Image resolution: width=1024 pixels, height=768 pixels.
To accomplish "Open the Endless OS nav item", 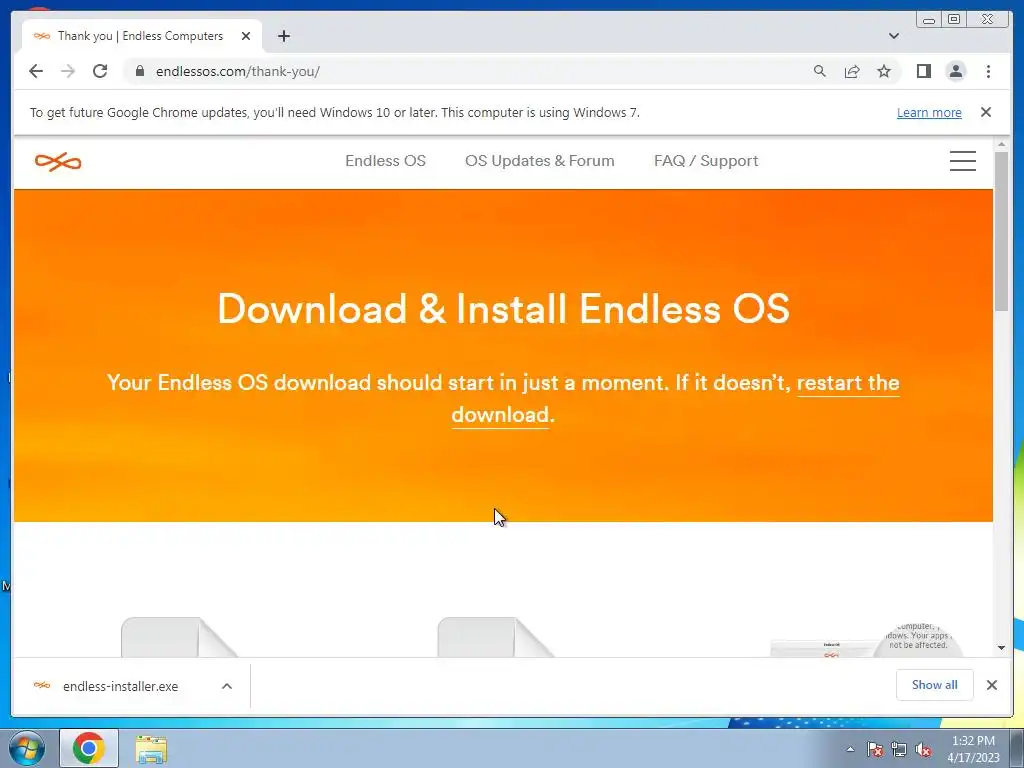I will coord(385,161).
